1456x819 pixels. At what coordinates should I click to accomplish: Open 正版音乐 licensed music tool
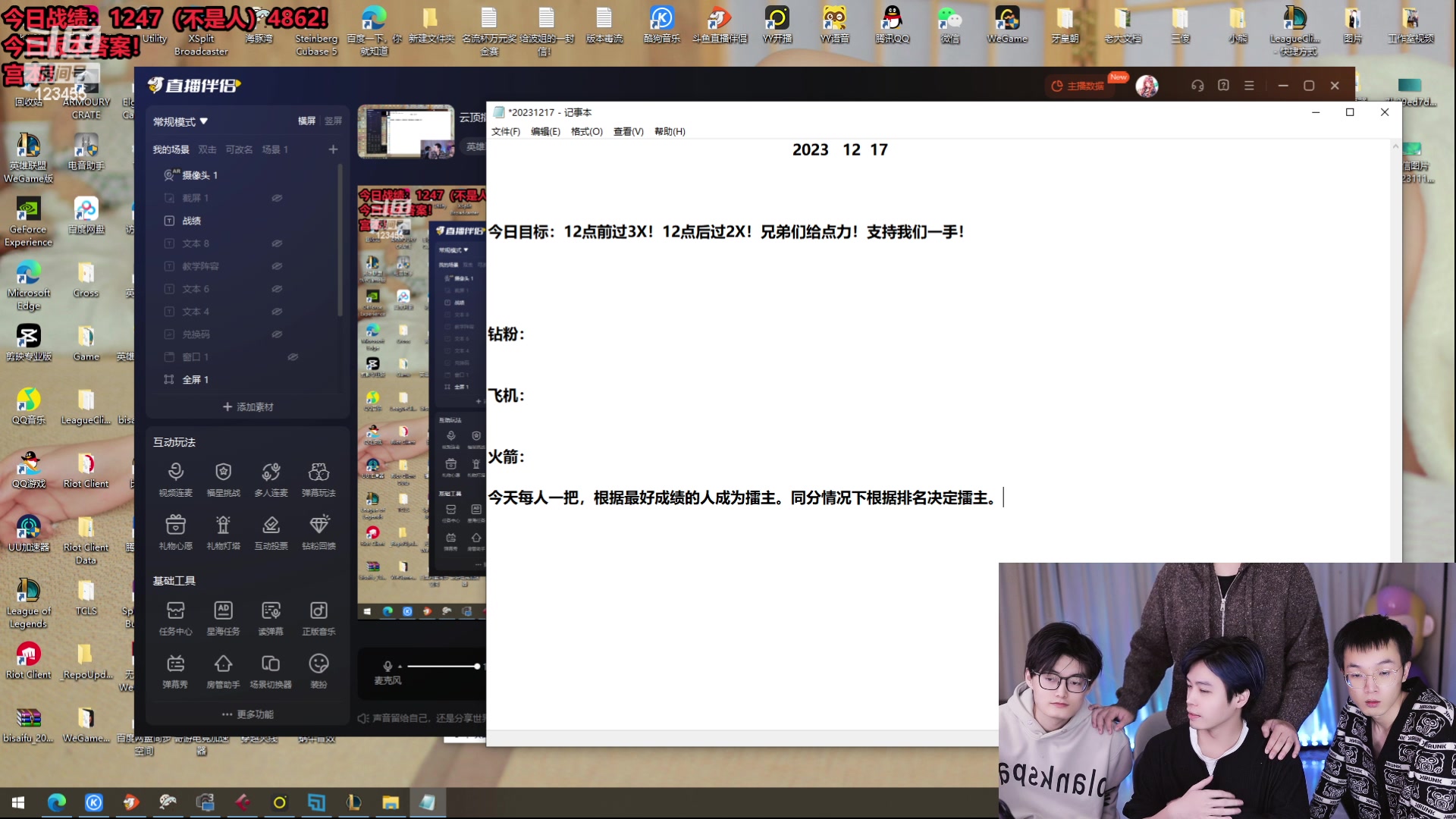click(x=319, y=617)
